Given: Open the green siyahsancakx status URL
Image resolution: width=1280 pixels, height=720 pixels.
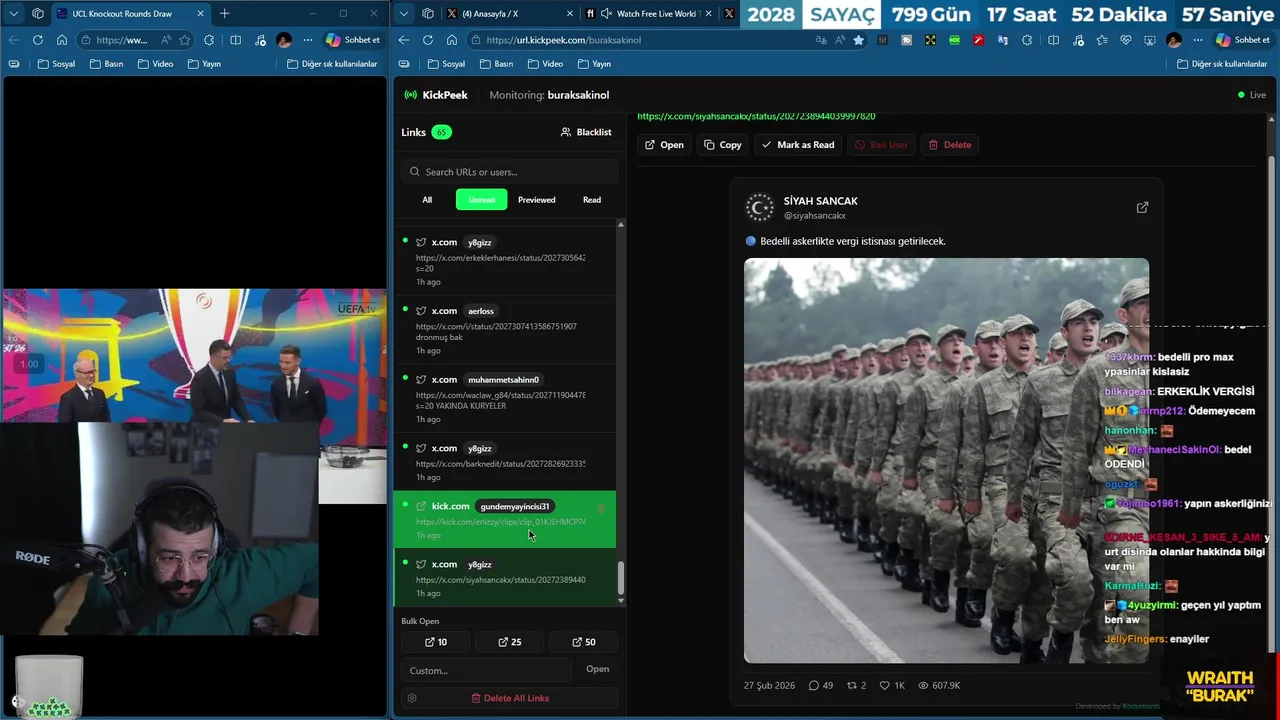Looking at the screenshot, I should (756, 116).
